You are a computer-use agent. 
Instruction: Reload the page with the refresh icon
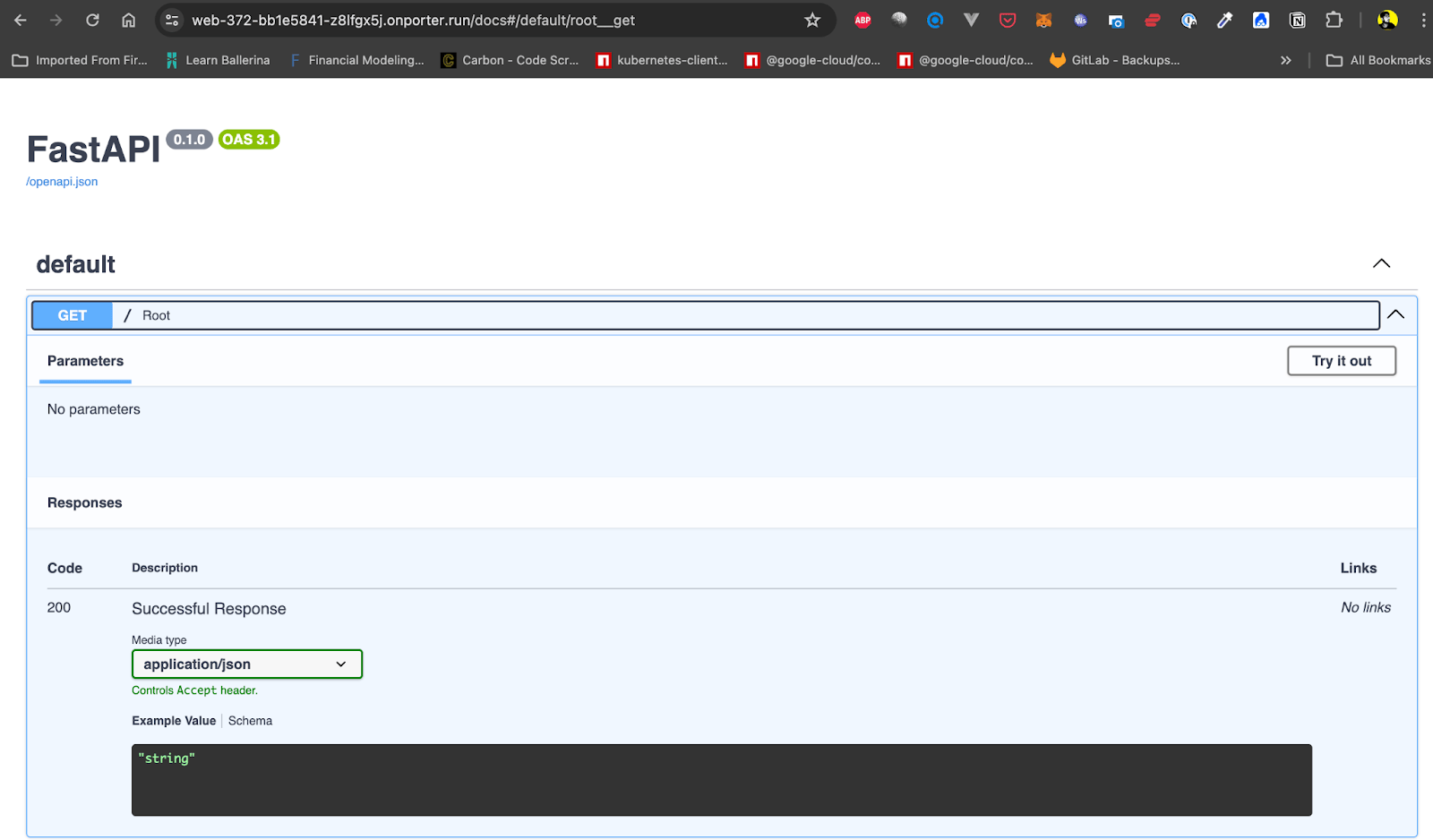[x=92, y=20]
